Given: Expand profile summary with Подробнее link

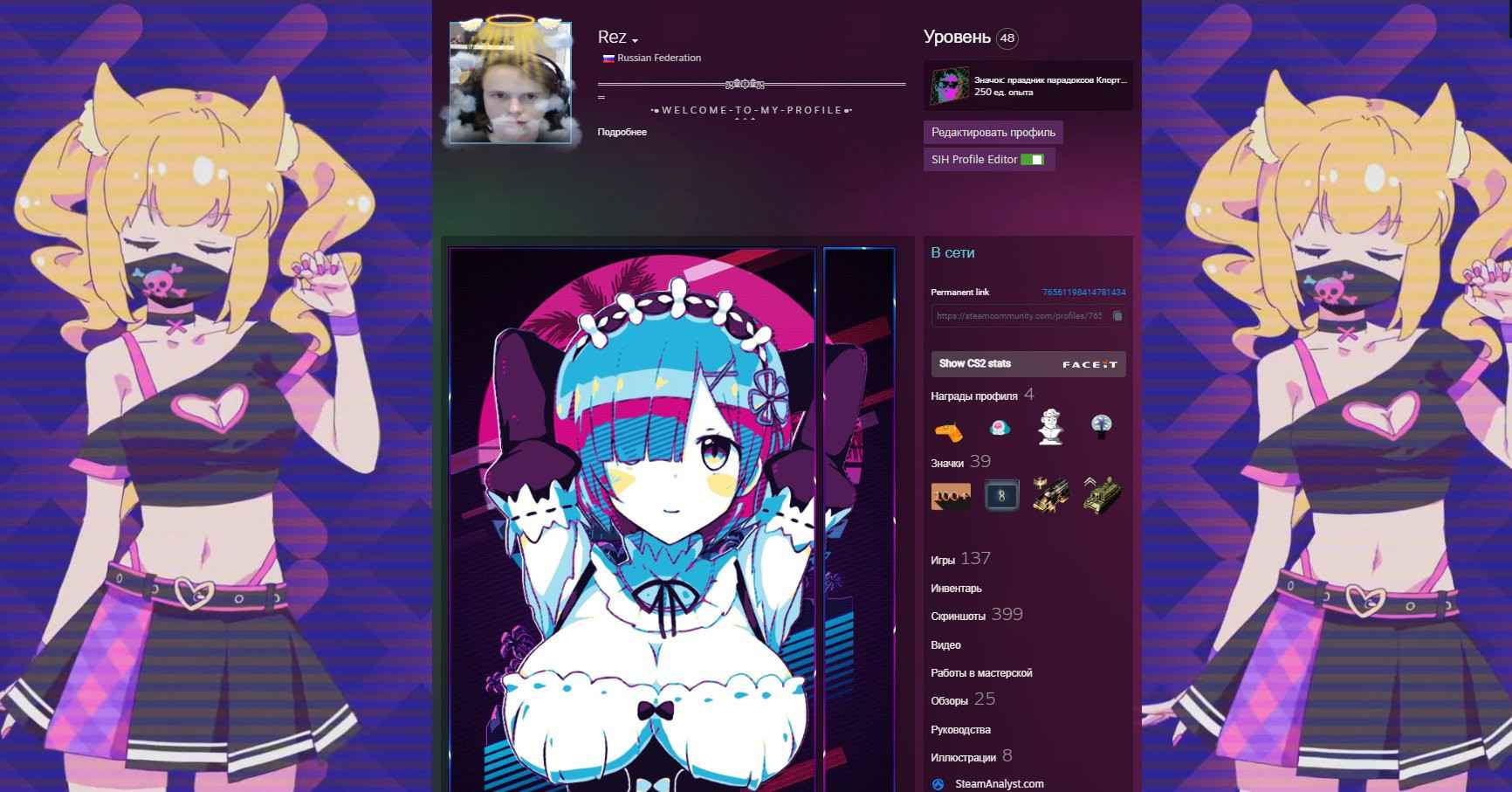Looking at the screenshot, I should click(x=622, y=132).
